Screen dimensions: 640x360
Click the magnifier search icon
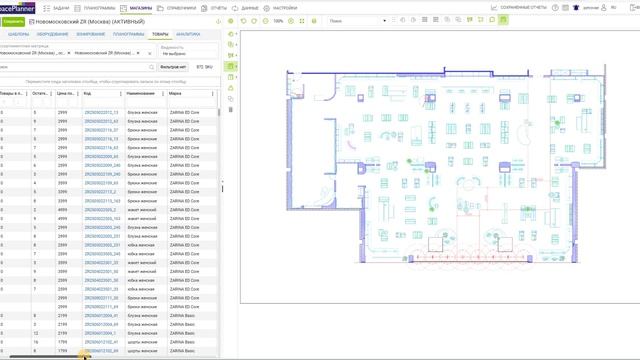click(x=151, y=67)
